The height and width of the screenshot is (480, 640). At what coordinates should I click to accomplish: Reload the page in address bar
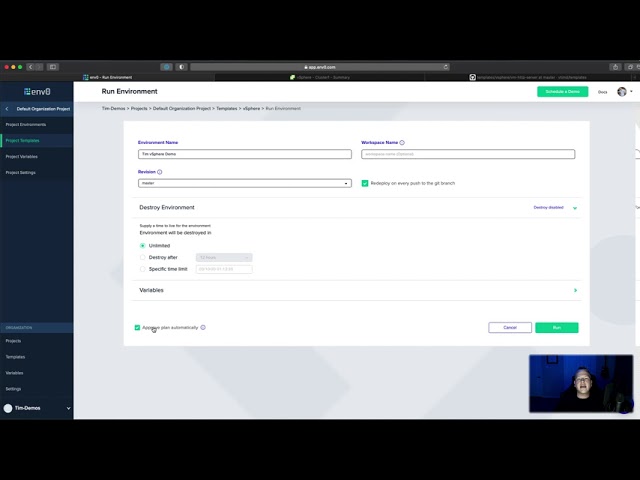(x=445, y=67)
